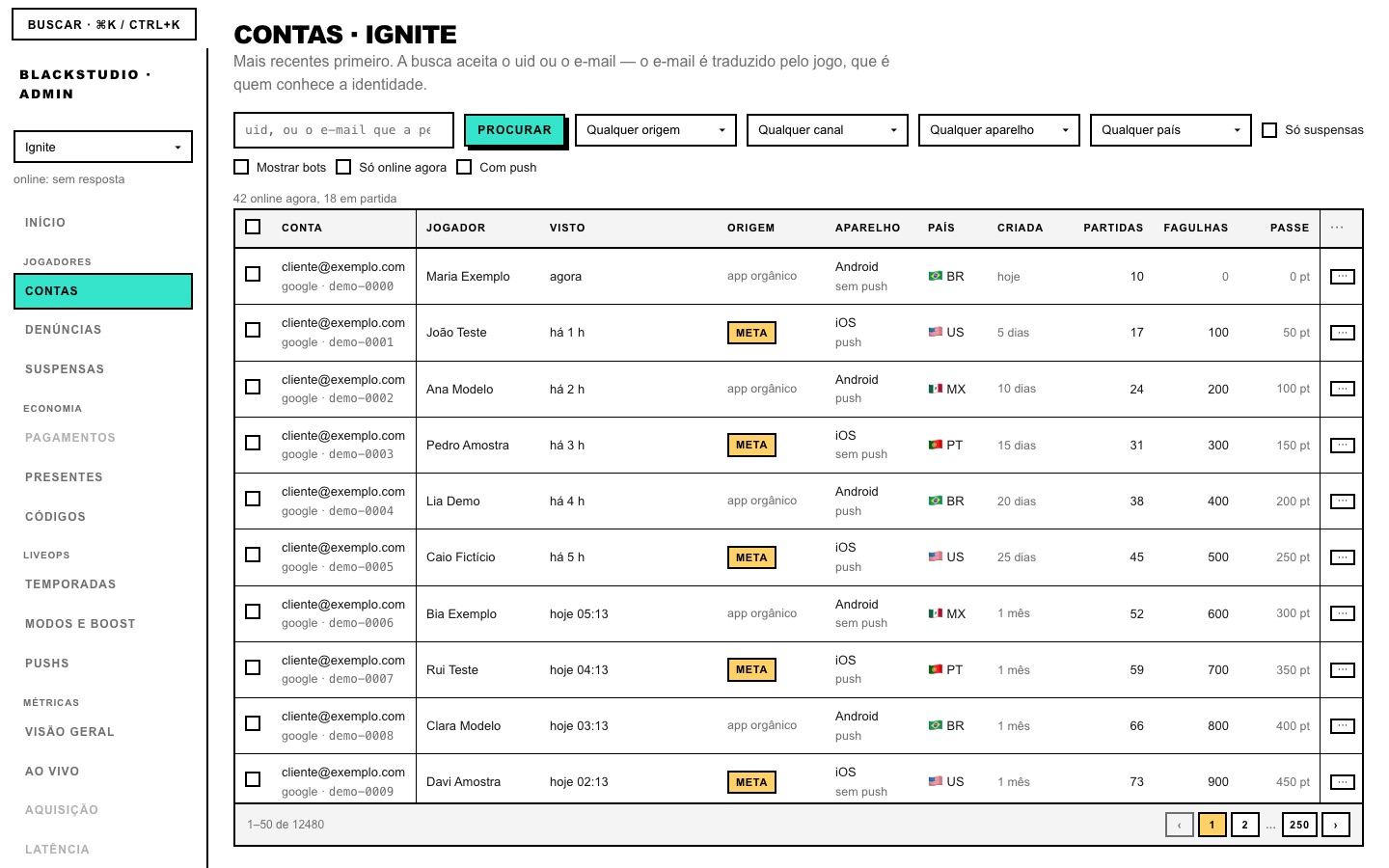Open Visão Geral metrics page
The height and width of the screenshot is (868, 1389).
pyautogui.click(x=103, y=732)
